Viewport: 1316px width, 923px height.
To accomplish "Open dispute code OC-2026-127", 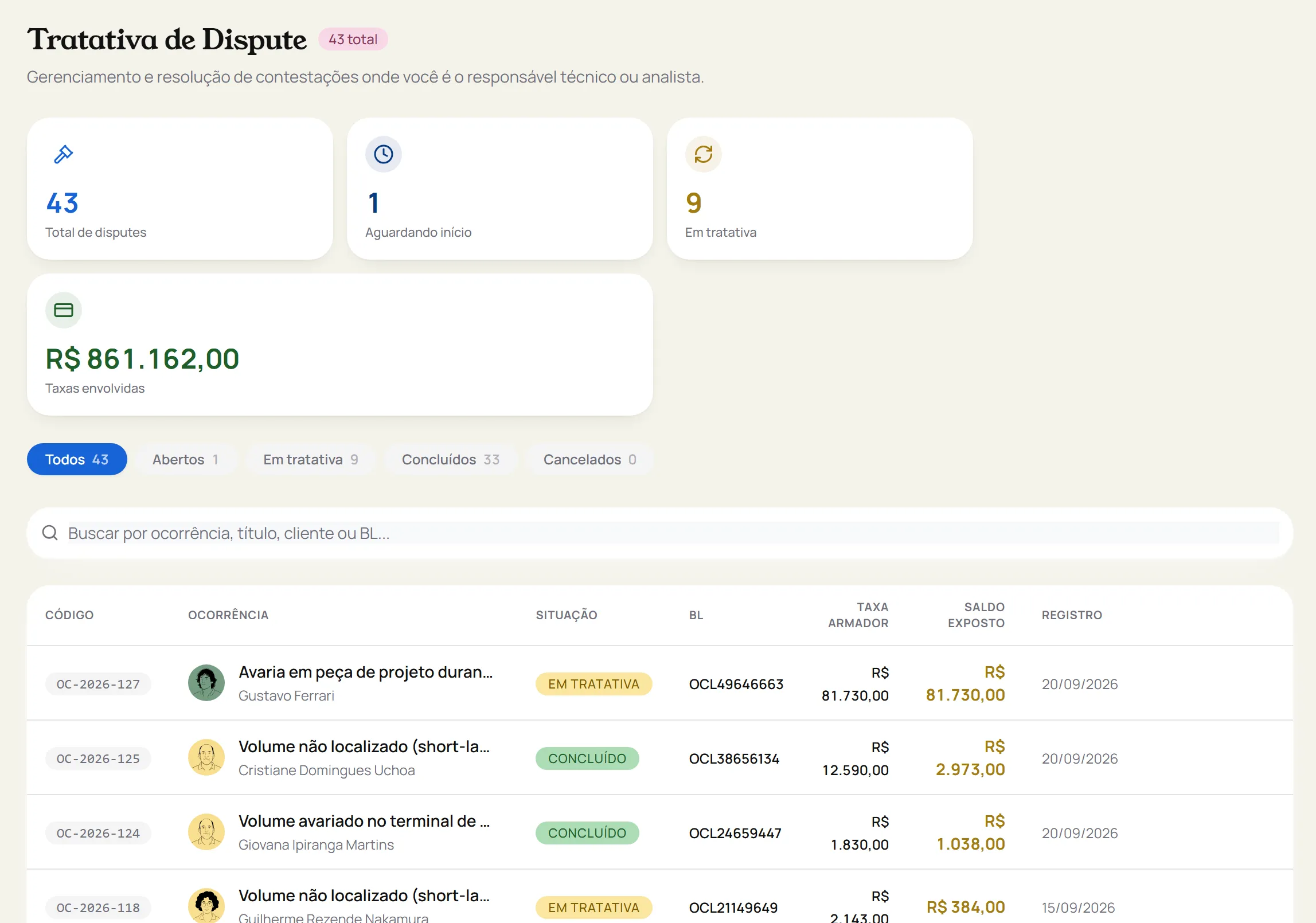I will tap(98, 684).
